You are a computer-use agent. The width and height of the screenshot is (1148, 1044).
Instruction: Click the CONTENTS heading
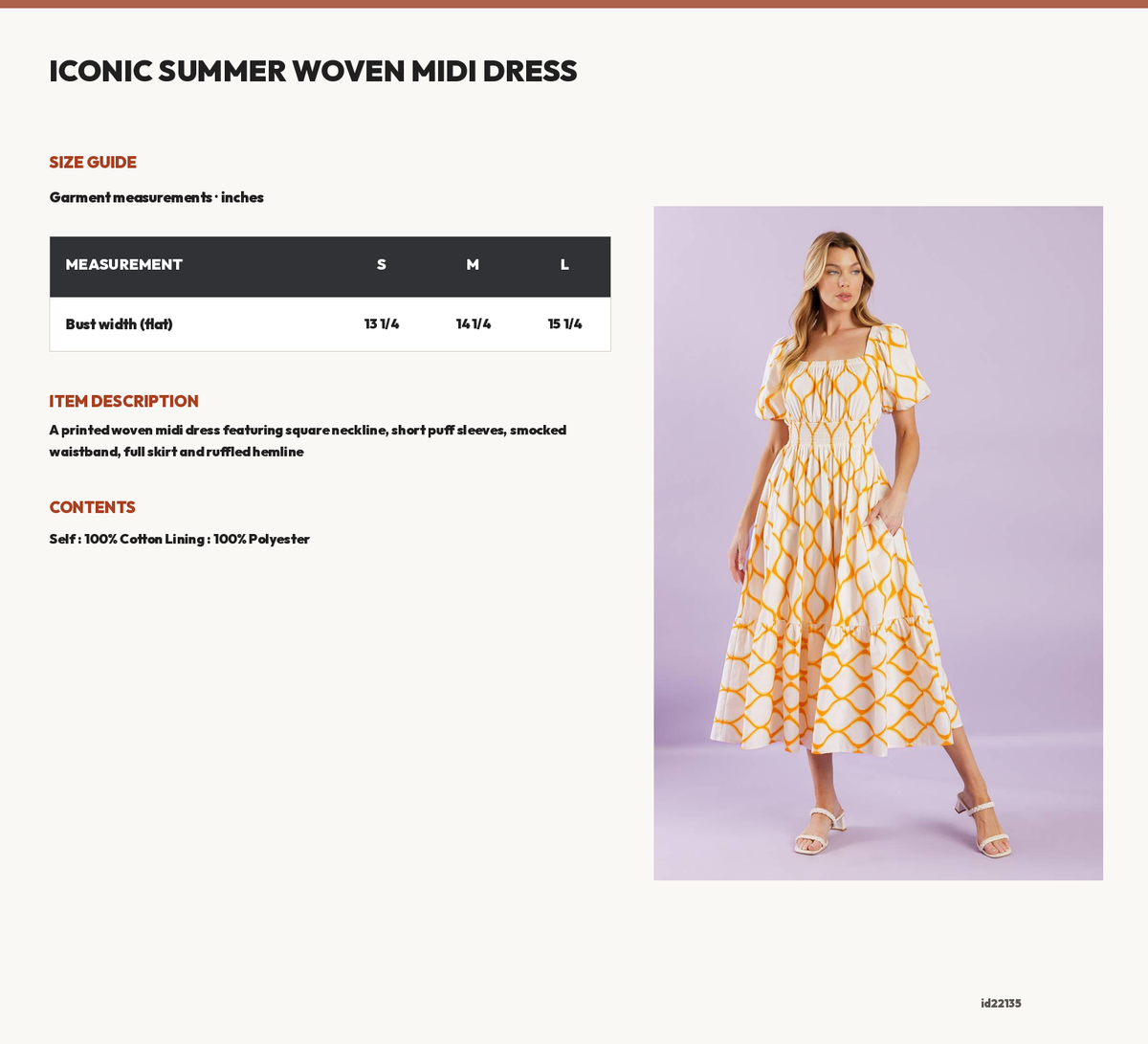point(93,508)
